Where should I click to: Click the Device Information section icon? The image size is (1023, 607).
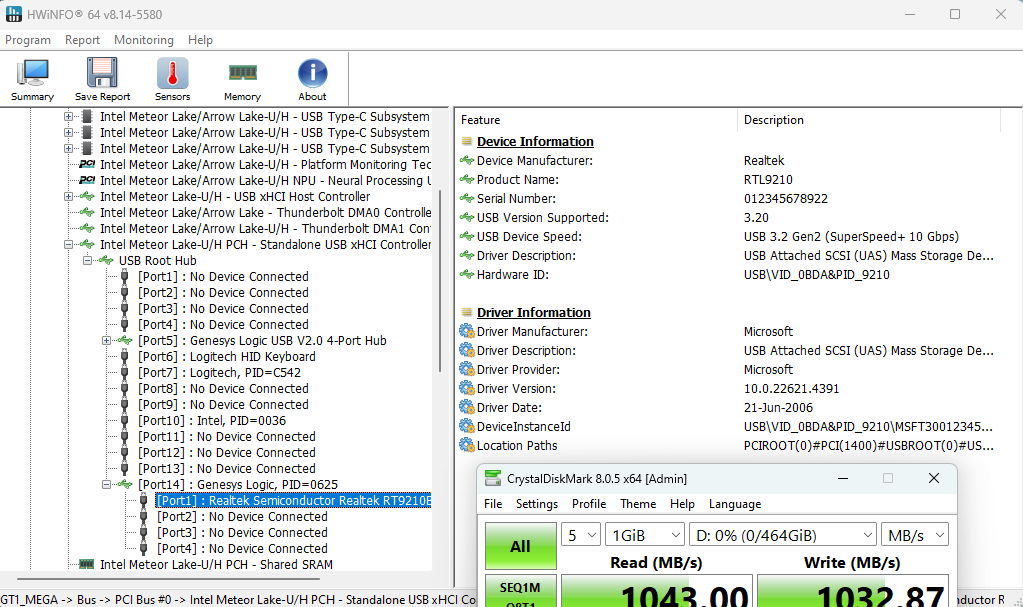[466, 141]
